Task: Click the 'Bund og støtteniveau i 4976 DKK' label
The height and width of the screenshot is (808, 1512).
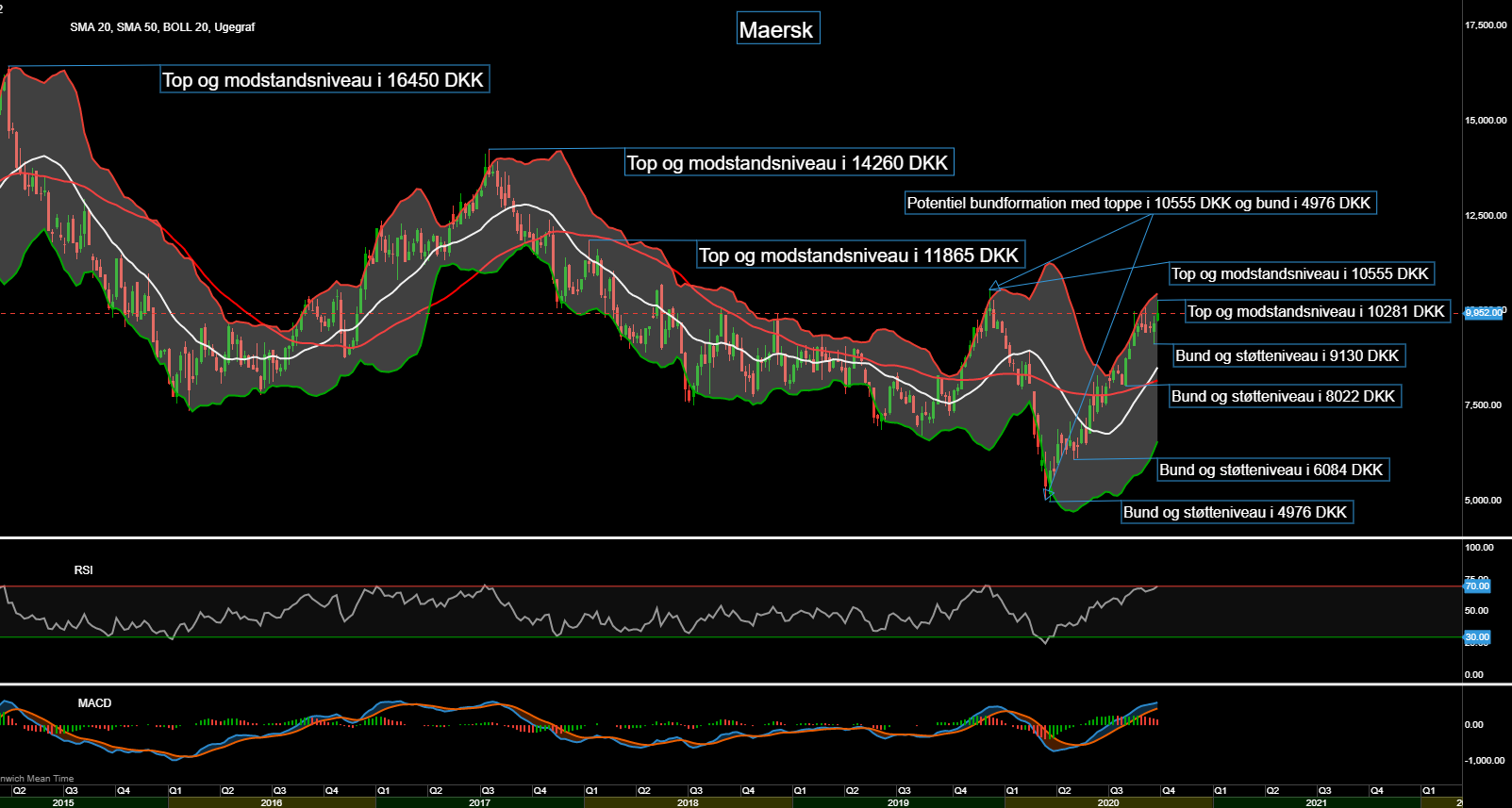Action: 1238,512
